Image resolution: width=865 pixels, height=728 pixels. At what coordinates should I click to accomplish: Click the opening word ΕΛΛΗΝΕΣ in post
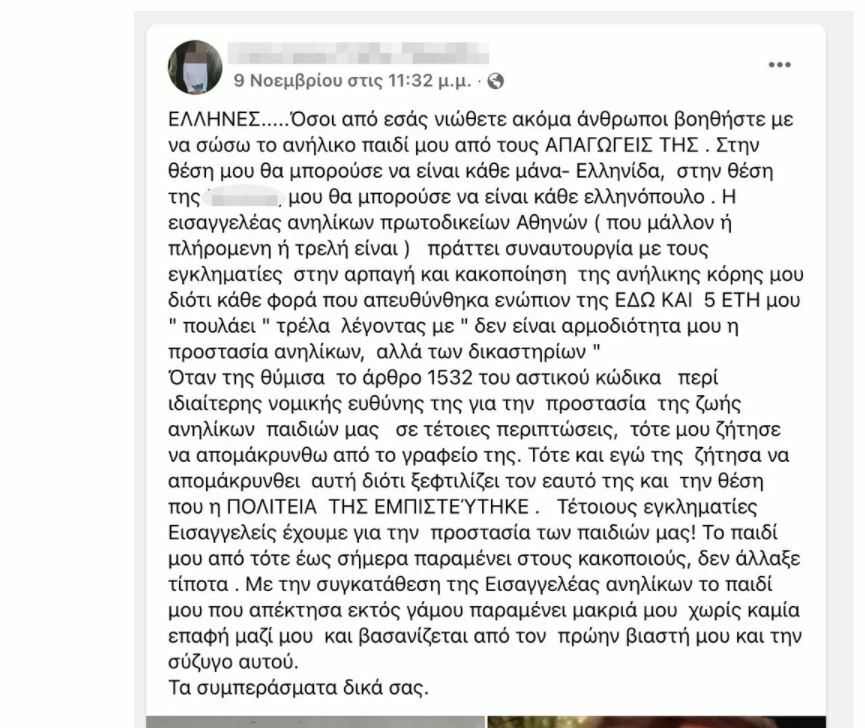click(214, 119)
